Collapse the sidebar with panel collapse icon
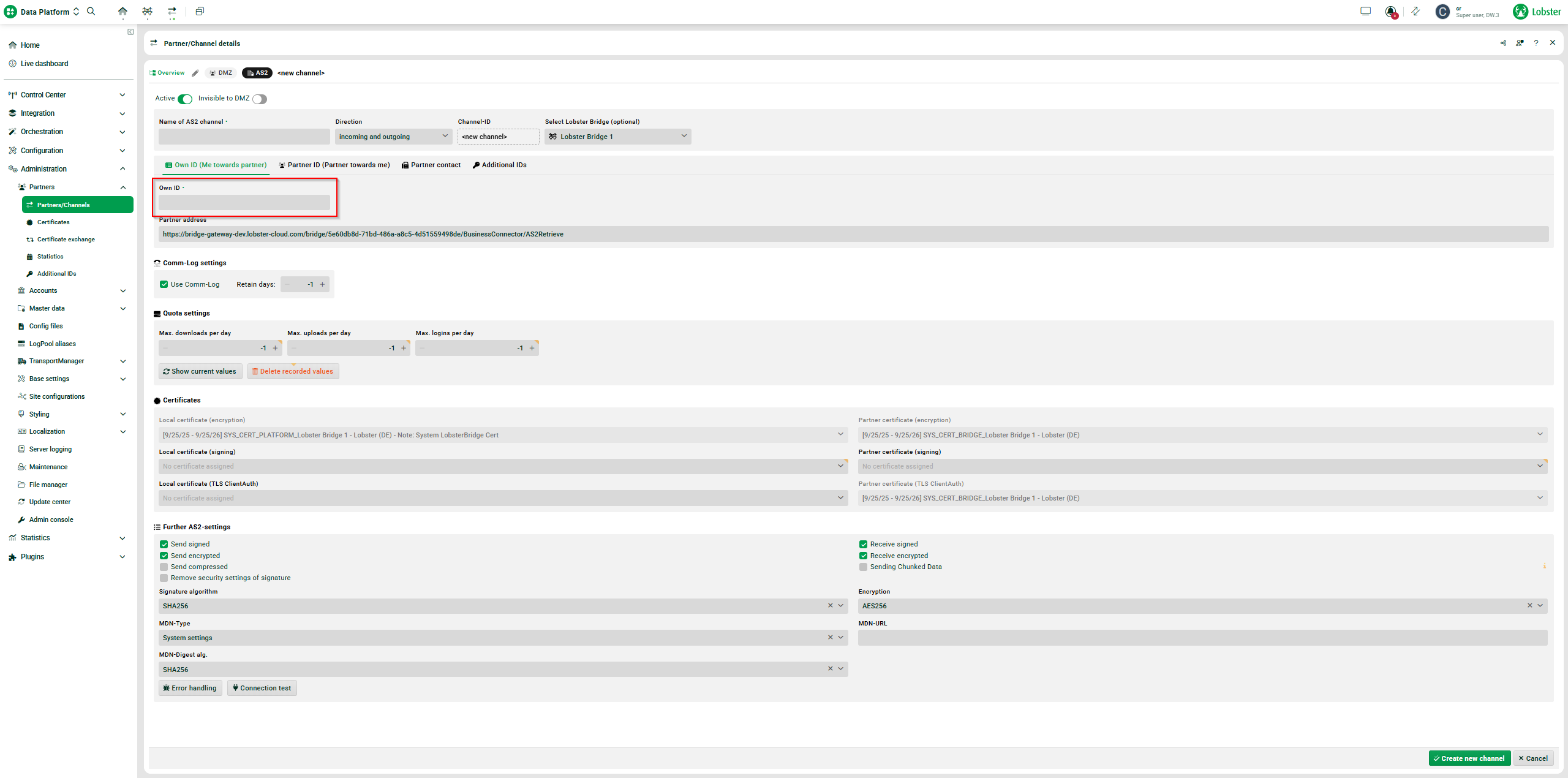The width and height of the screenshot is (1568, 778). pos(130,32)
